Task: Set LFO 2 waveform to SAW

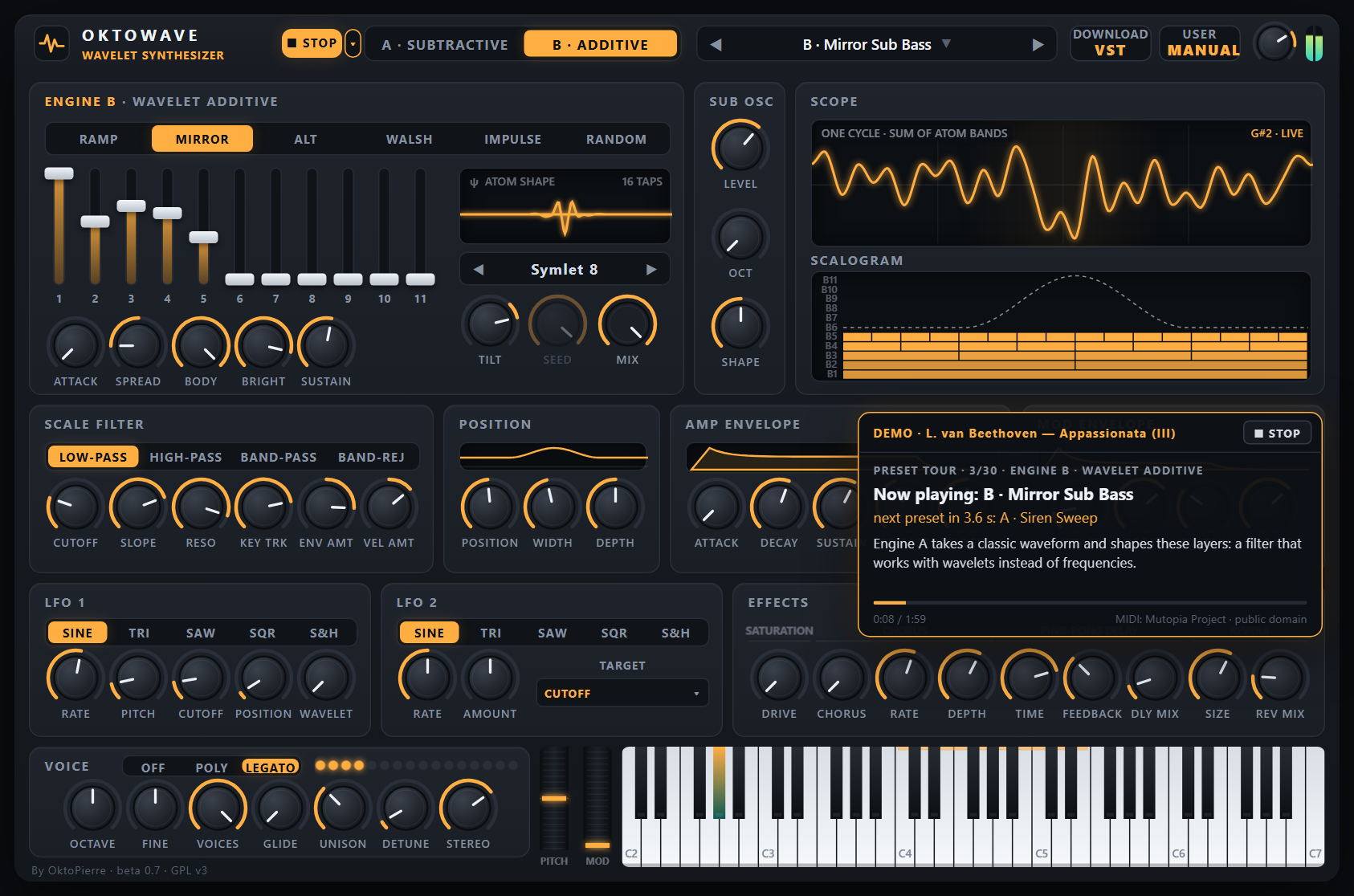Action: (553, 633)
